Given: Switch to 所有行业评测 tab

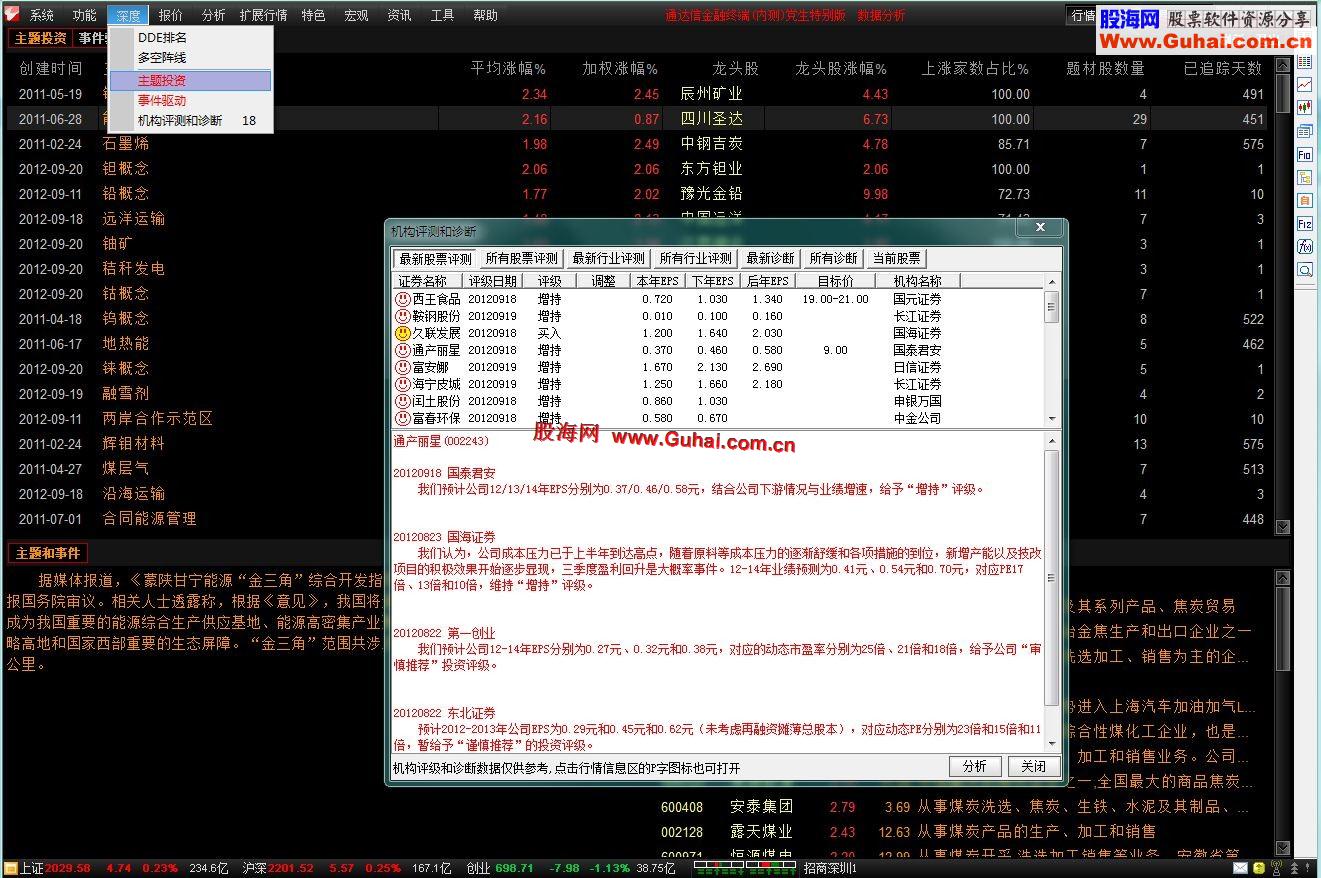Looking at the screenshot, I should pos(696,258).
